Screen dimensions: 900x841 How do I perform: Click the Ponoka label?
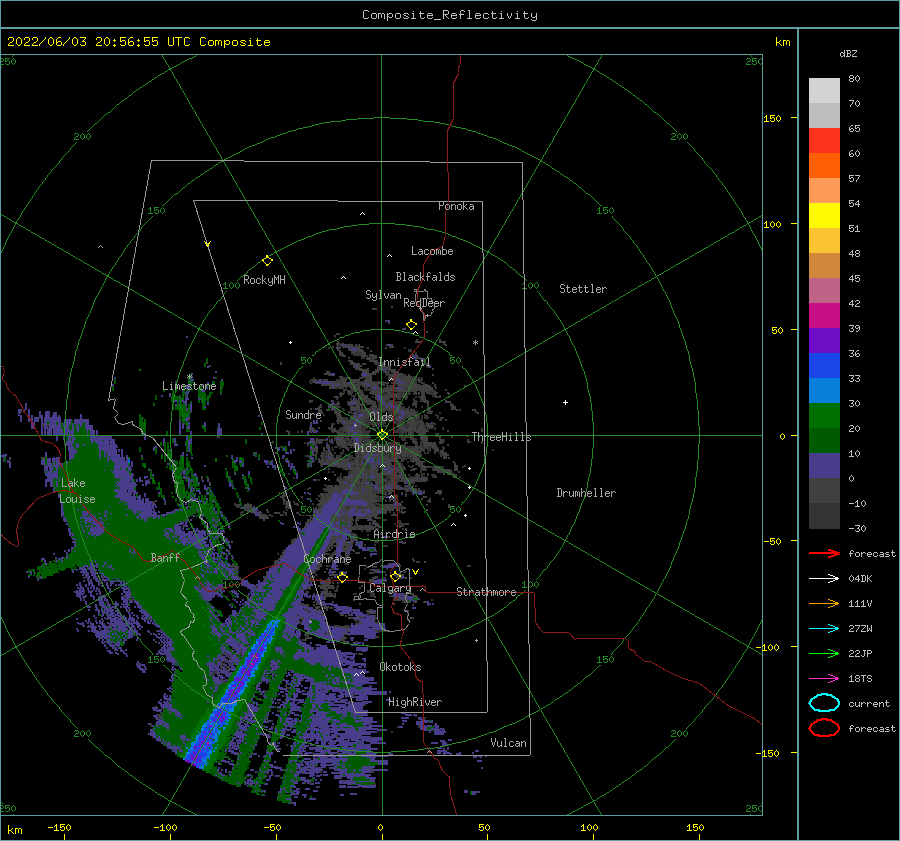456,206
